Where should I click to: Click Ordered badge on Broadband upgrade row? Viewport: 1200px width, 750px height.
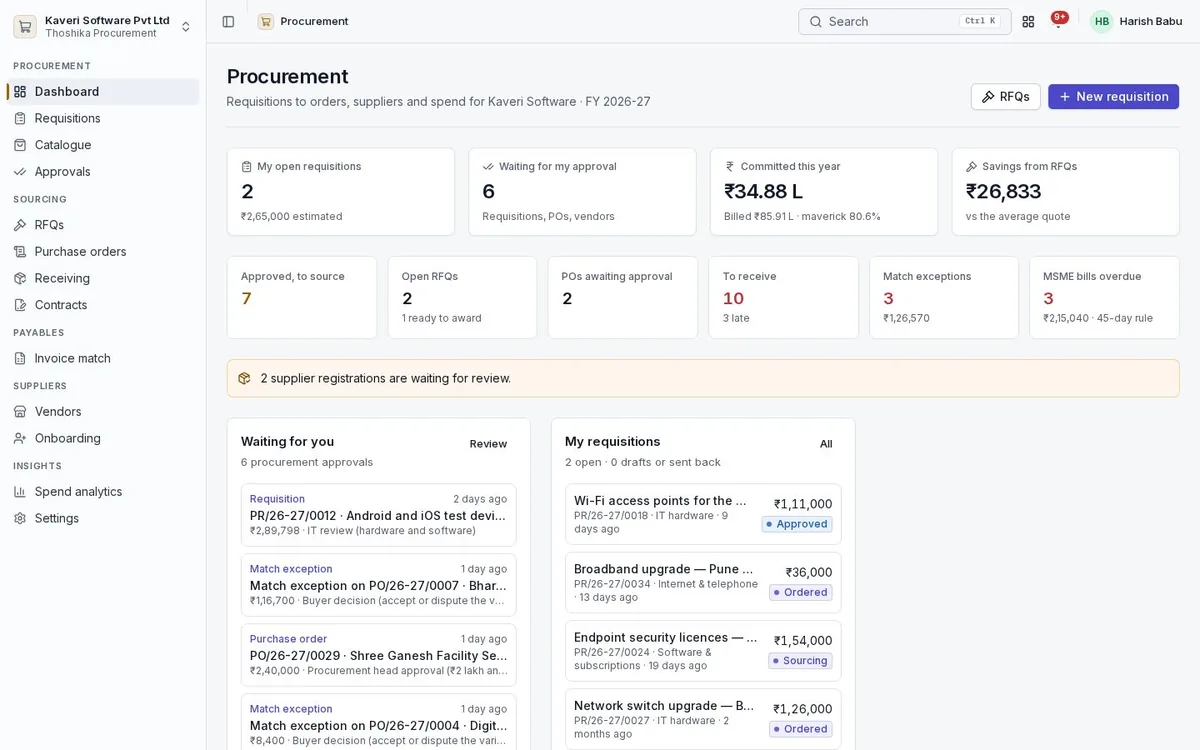pos(801,592)
